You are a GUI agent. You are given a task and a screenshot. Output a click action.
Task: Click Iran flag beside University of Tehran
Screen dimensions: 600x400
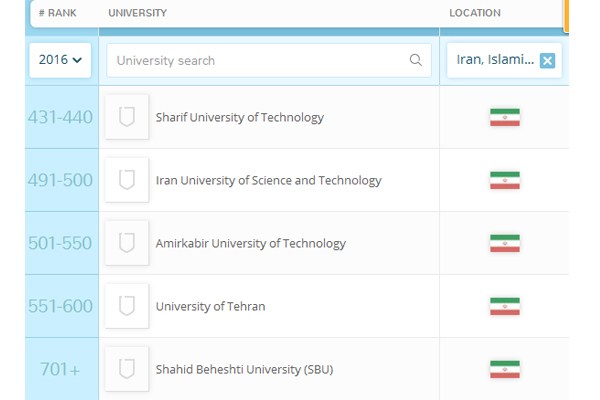tap(504, 306)
